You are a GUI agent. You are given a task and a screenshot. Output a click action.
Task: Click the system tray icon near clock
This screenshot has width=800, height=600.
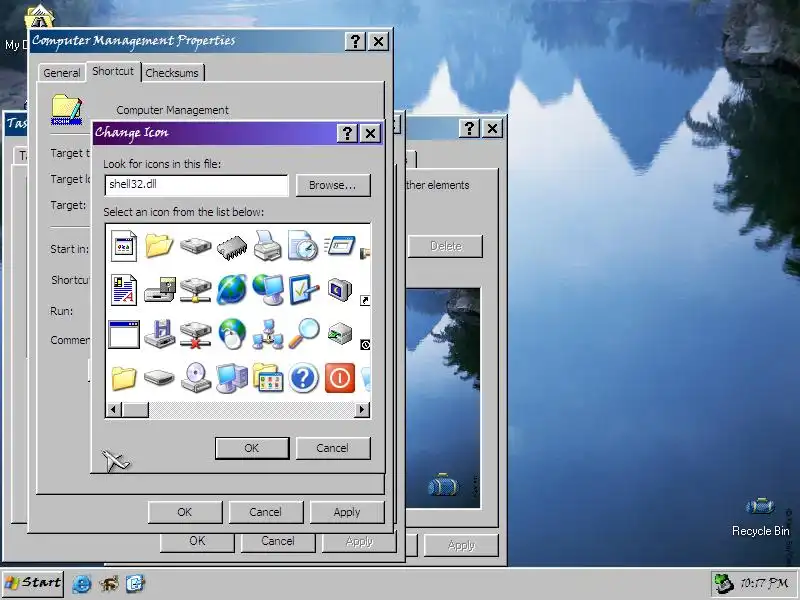coord(723,584)
